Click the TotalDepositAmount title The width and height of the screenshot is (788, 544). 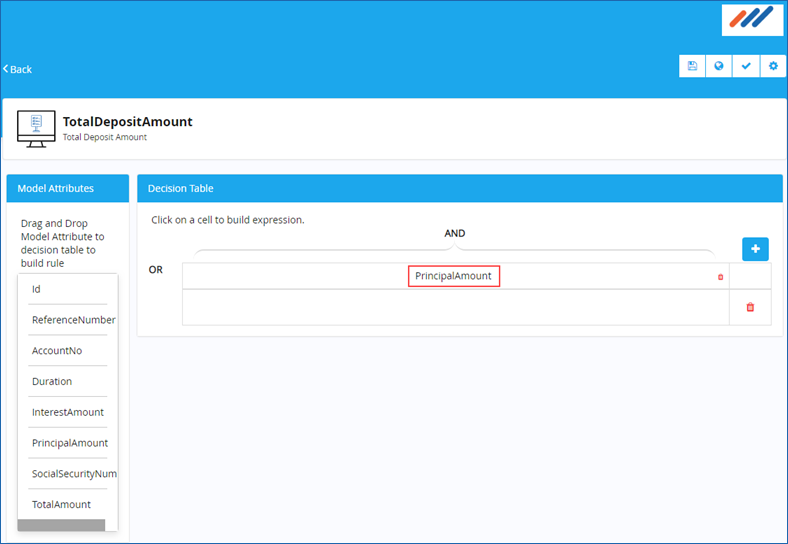click(128, 122)
